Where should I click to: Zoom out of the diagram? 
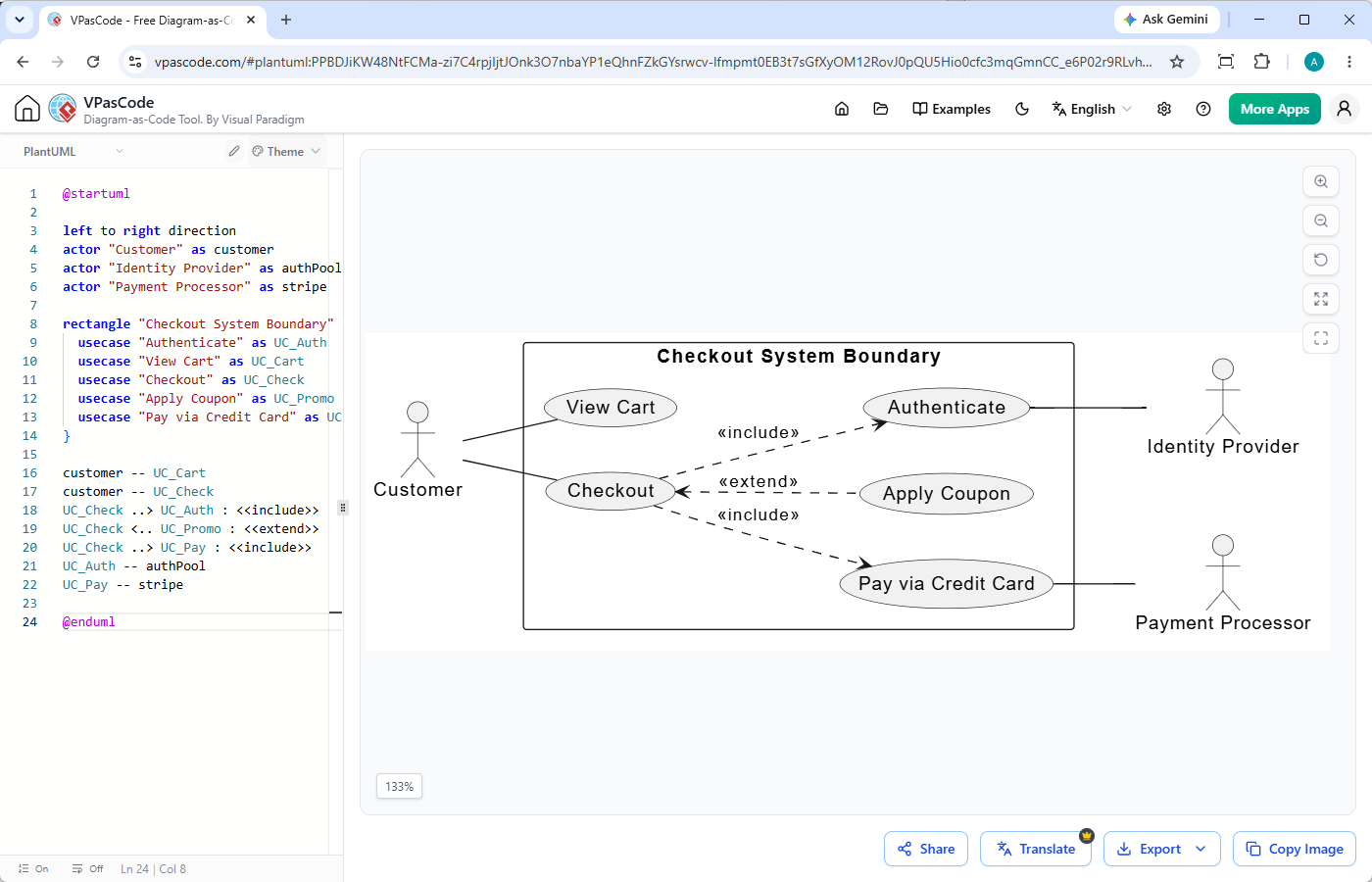(x=1321, y=220)
